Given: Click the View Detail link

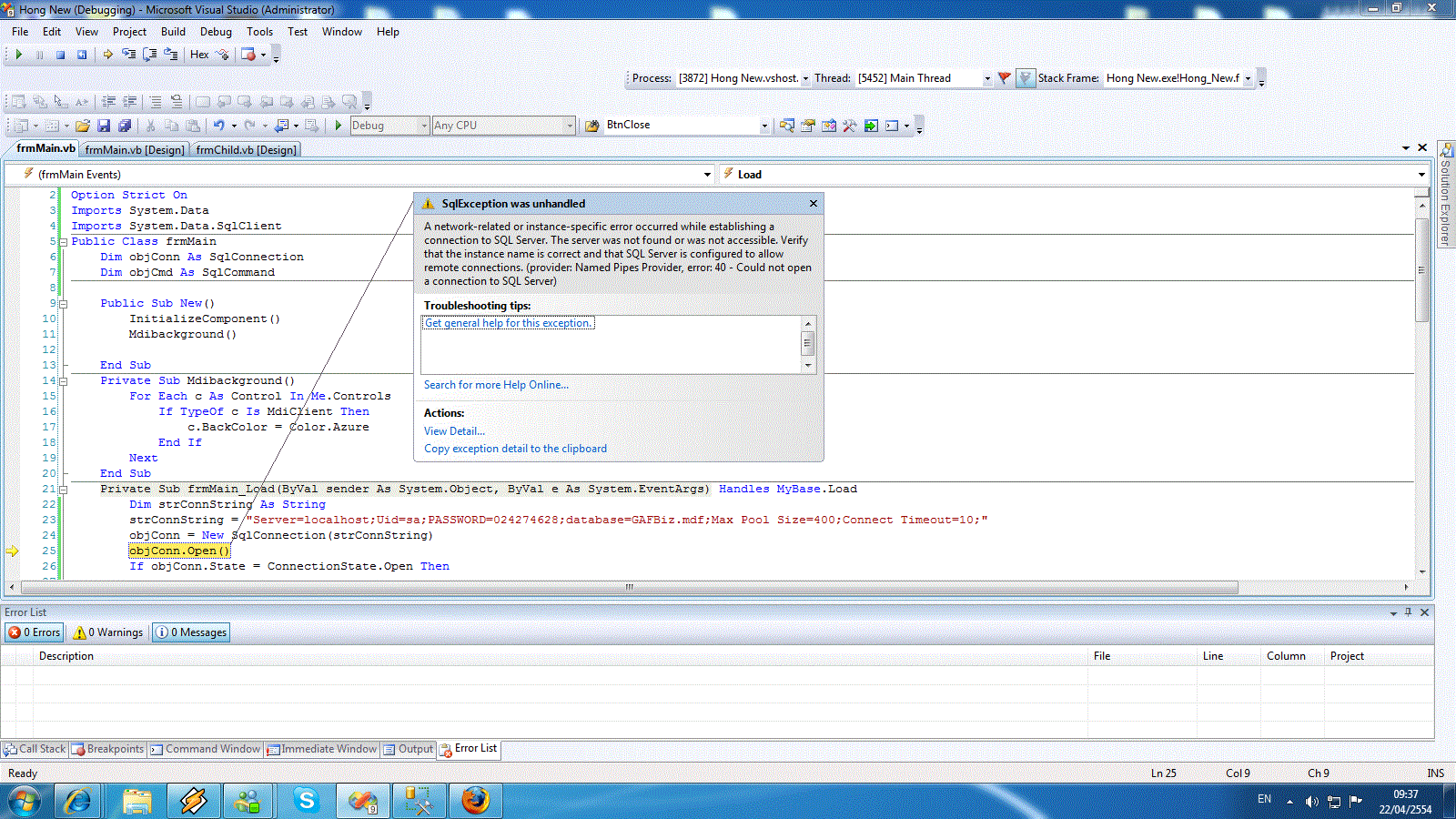Looking at the screenshot, I should [x=454, y=431].
